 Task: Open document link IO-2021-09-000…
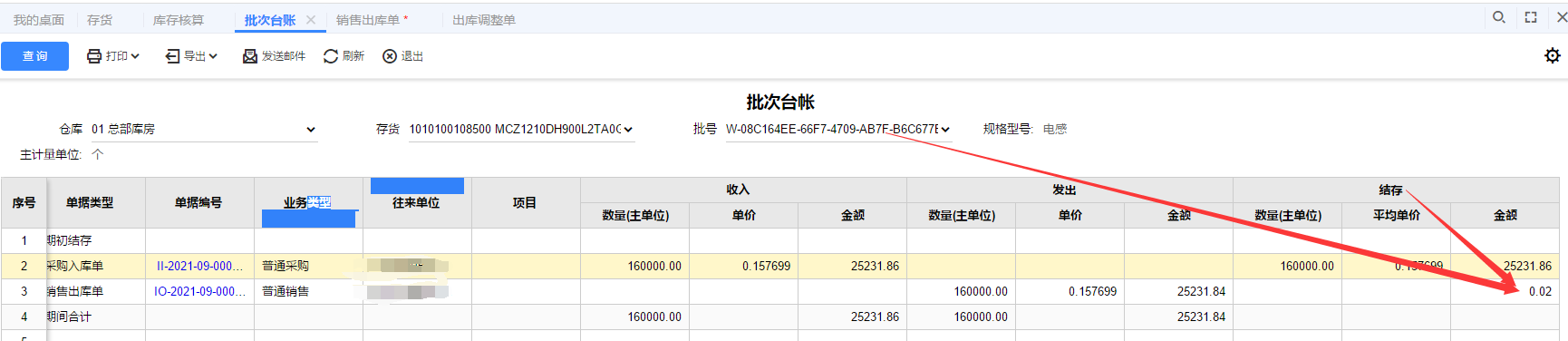(x=199, y=292)
